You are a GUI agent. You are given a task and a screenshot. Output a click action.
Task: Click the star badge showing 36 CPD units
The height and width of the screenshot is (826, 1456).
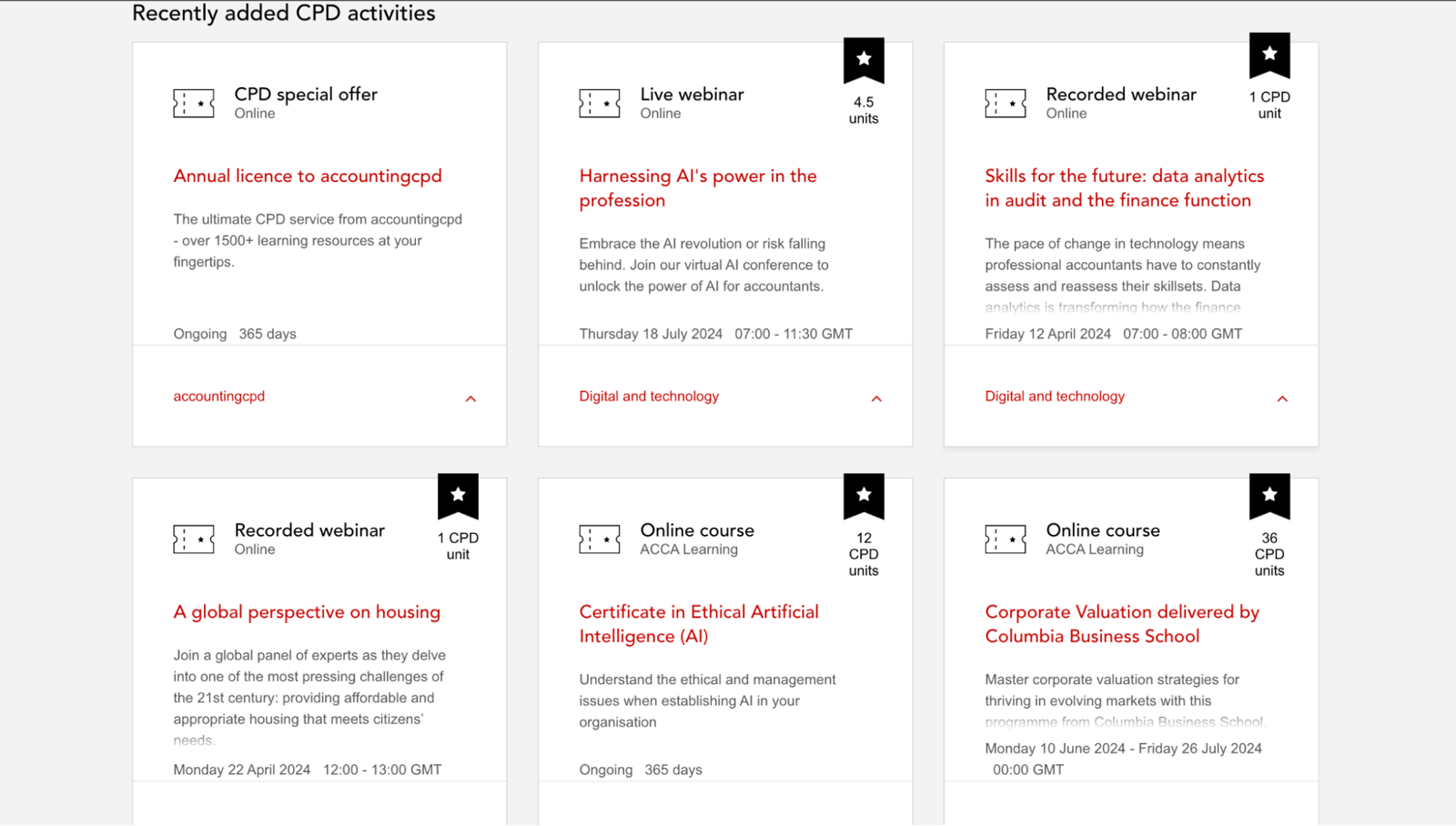(x=1269, y=495)
